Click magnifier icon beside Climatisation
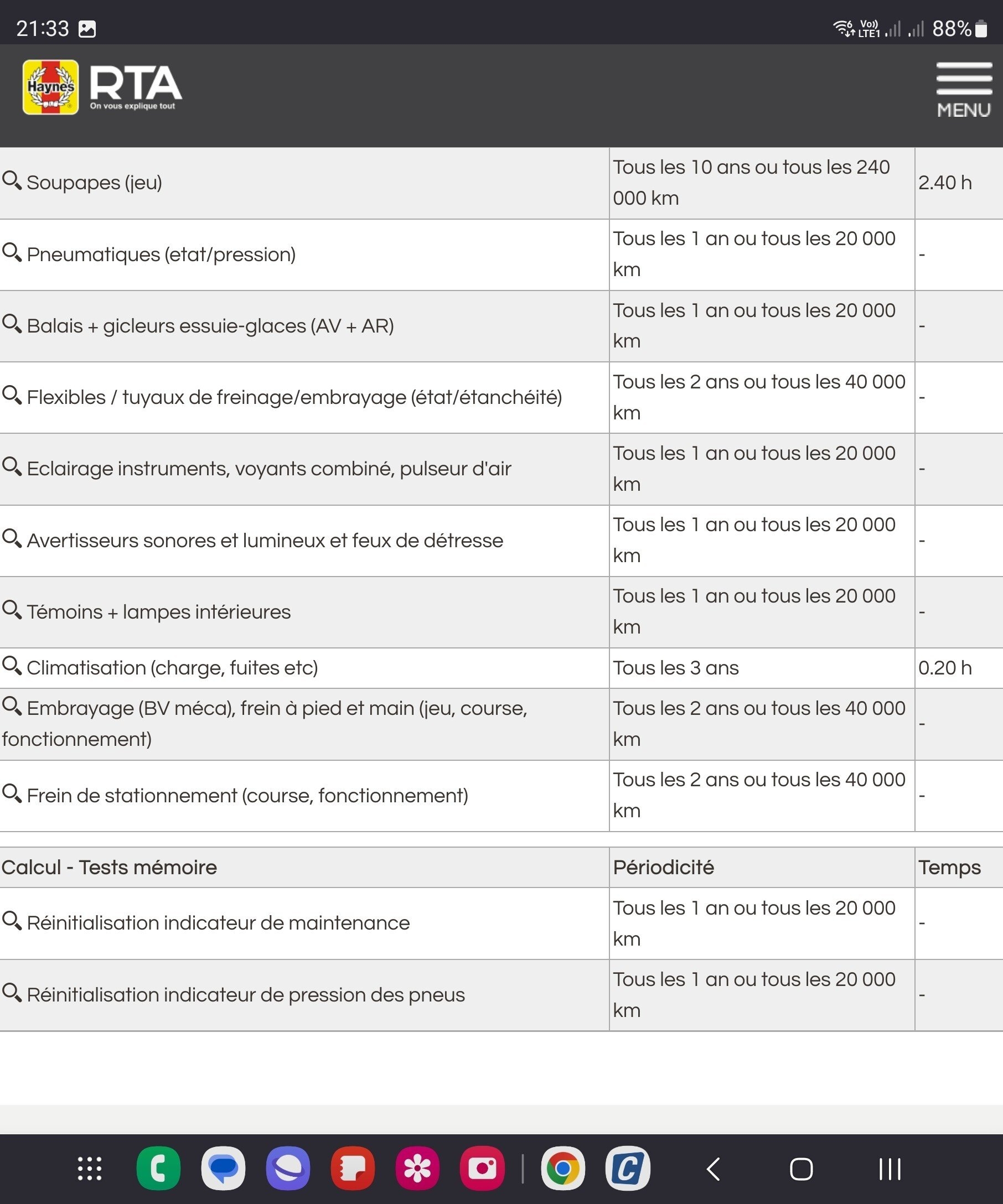This screenshot has height=1204, width=1003. [x=12, y=666]
